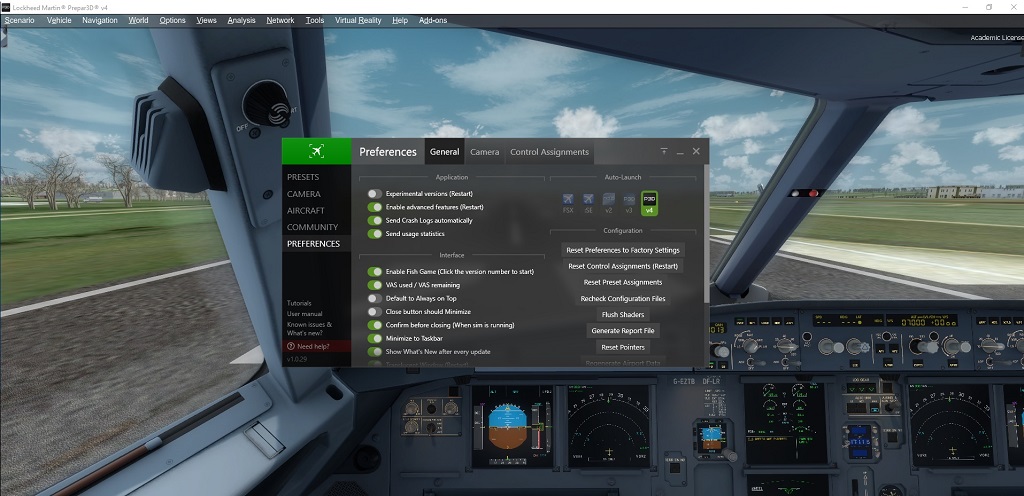1024x496 pixels.
Task: Toggle Enable advanced features (Restart)
Action: (375, 207)
